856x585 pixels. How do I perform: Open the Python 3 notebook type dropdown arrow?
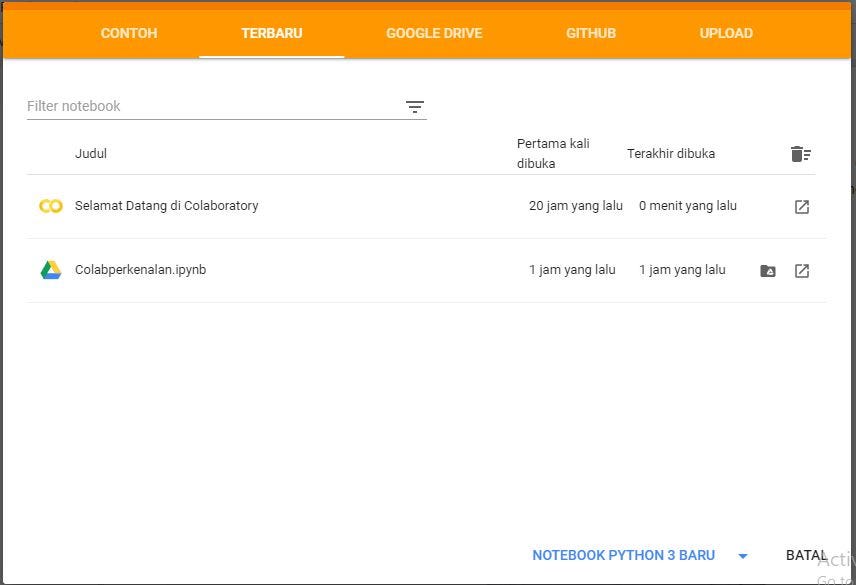pos(743,555)
